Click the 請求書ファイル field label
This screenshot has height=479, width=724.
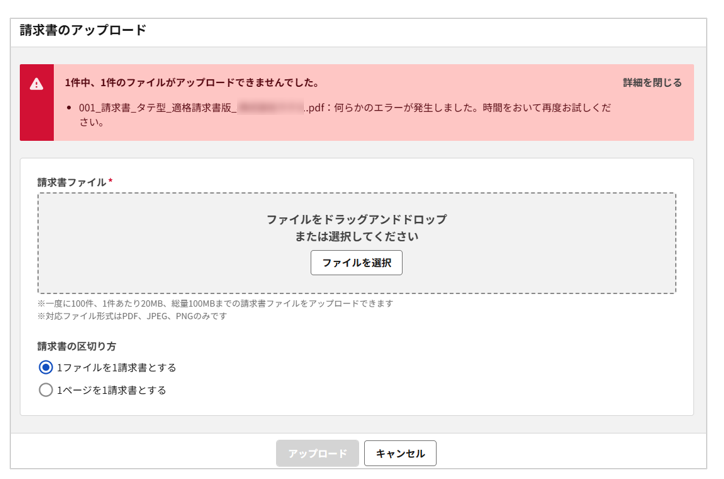71,182
